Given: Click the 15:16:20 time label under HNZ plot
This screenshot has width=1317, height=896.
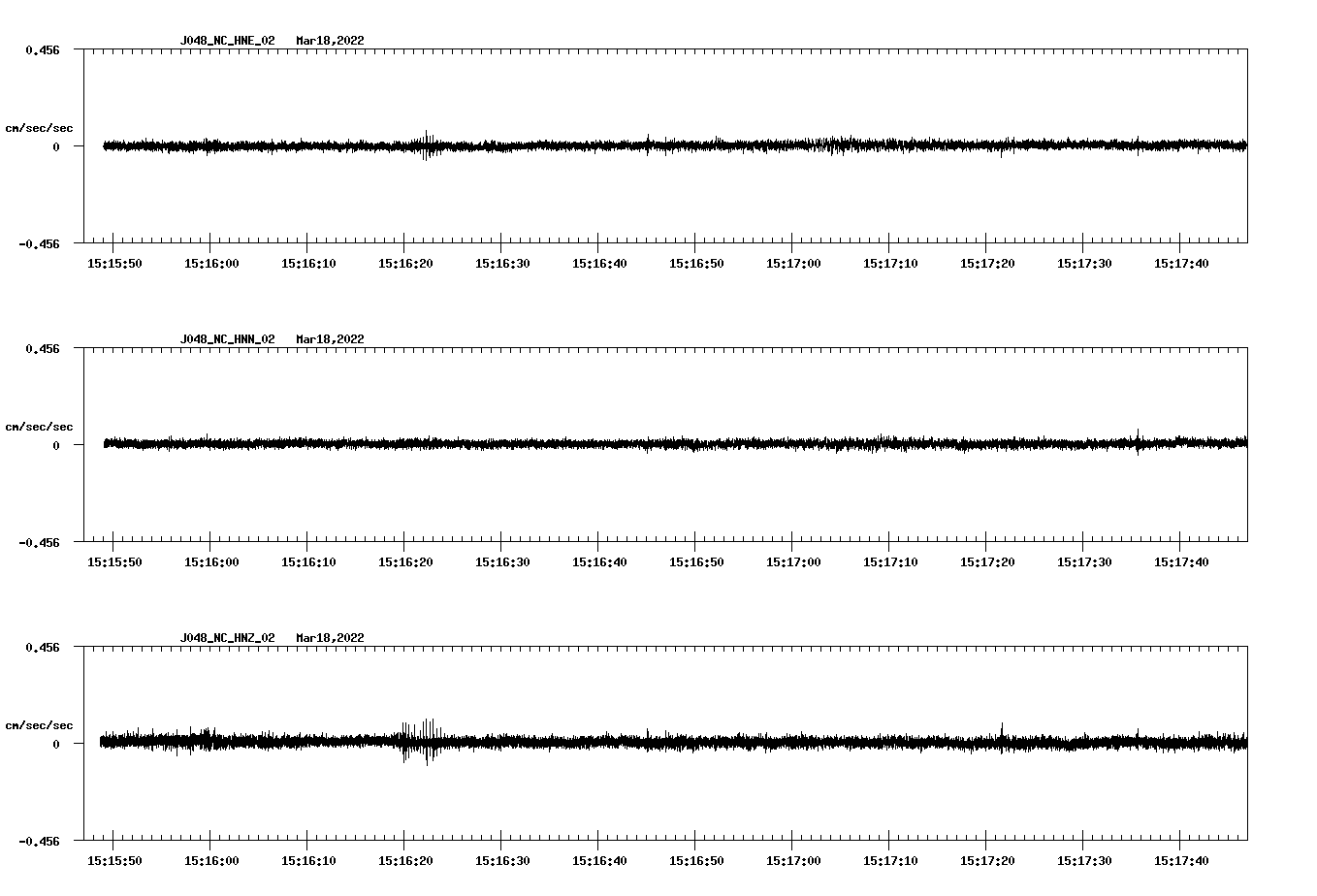Looking at the screenshot, I should pos(405,861).
